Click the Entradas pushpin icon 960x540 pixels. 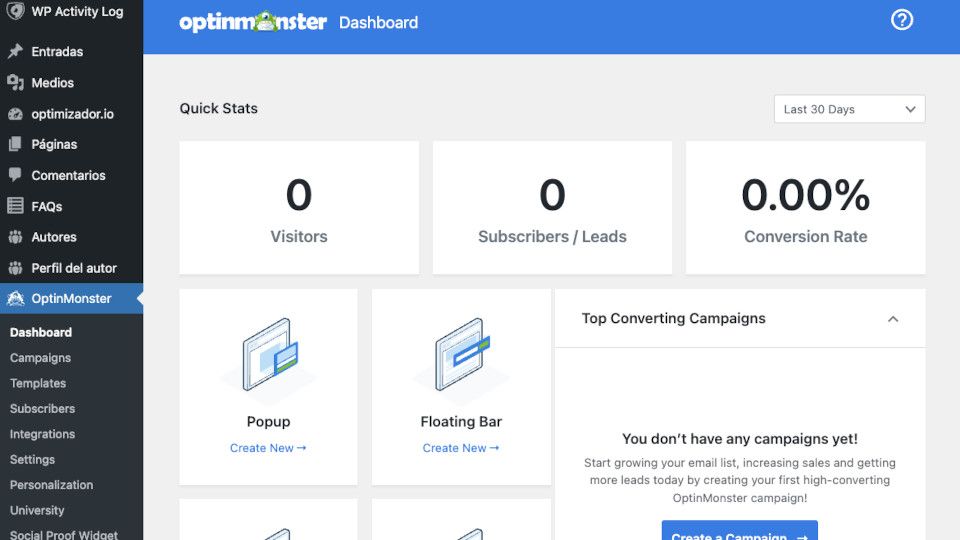click(15, 51)
